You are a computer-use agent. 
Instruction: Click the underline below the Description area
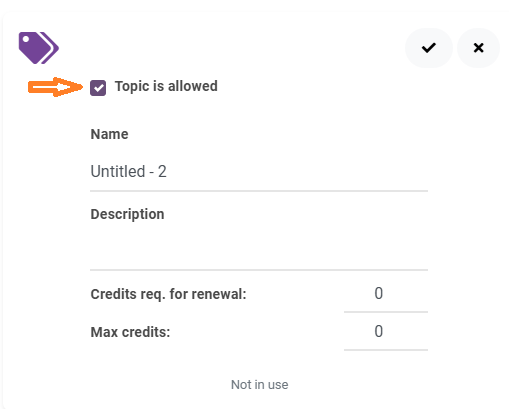tap(259, 270)
